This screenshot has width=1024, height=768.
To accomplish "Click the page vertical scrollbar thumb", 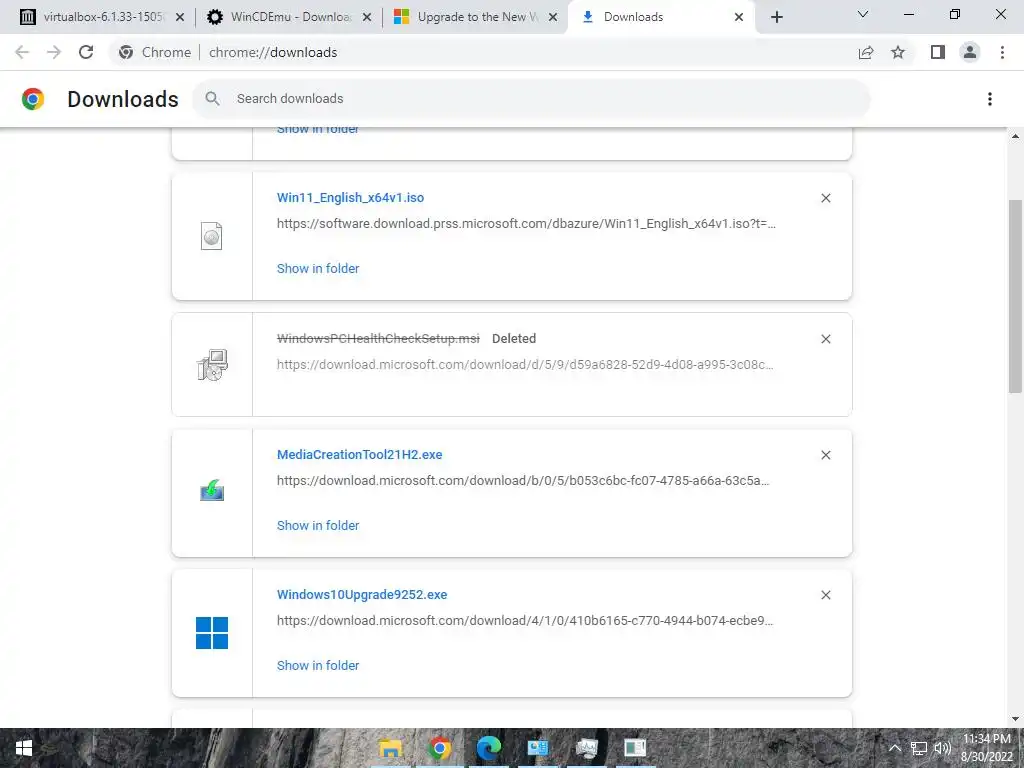I will coord(1015,296).
